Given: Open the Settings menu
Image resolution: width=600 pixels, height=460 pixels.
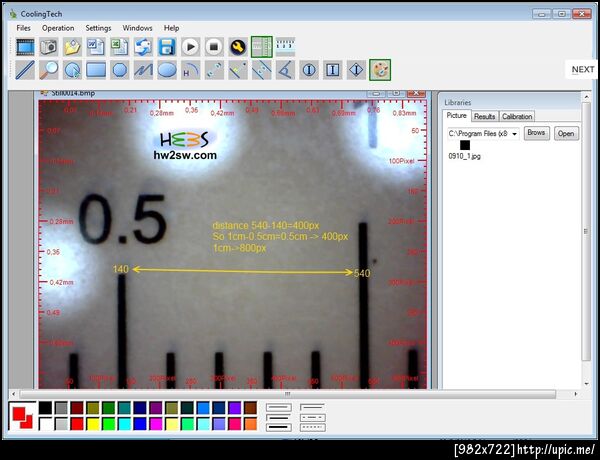Looking at the screenshot, I should click(98, 28).
